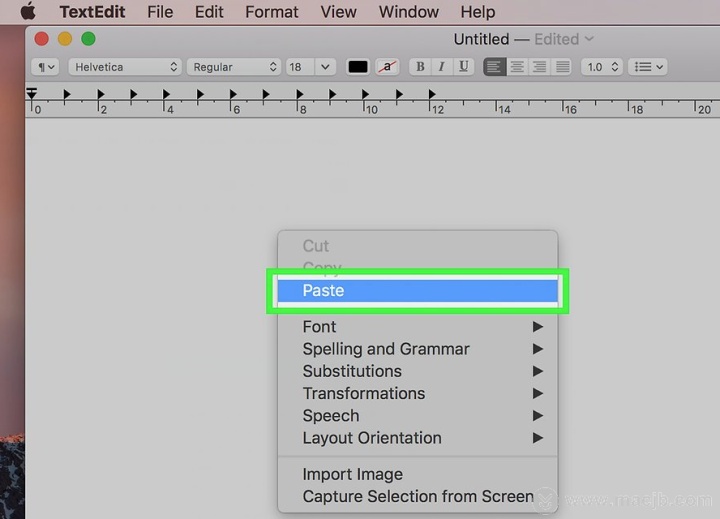This screenshot has height=519, width=720.
Task: Click the font size field showing 18
Action: click(300, 67)
